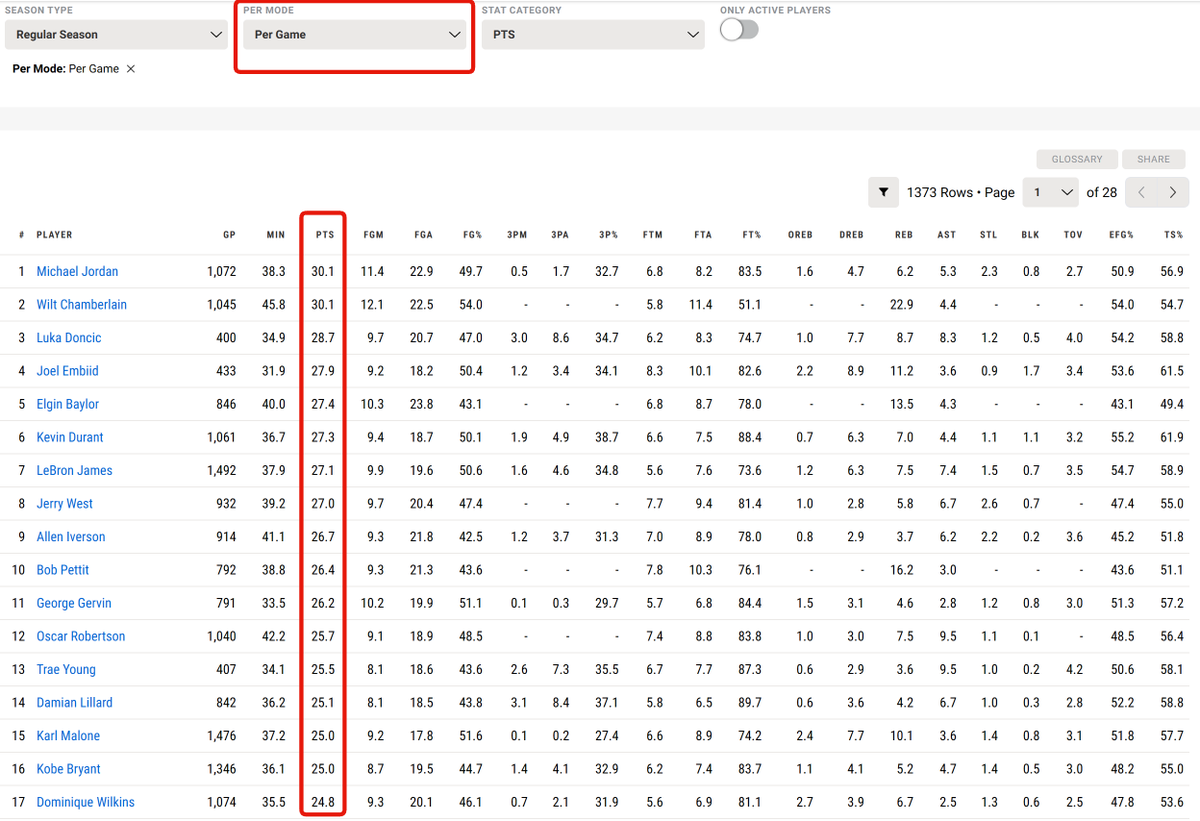Sort by the MIN column header
Screen dimensions: 1200x821
point(276,235)
